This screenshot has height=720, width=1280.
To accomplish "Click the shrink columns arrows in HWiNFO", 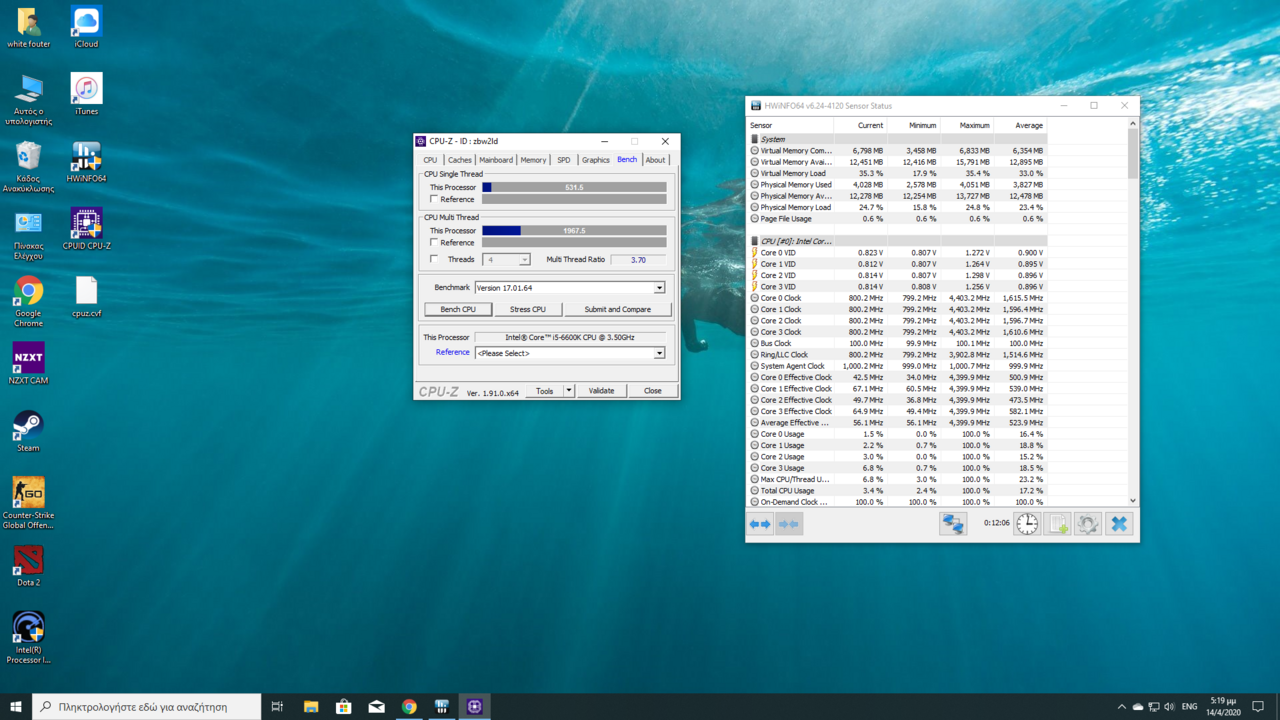I will (x=789, y=524).
